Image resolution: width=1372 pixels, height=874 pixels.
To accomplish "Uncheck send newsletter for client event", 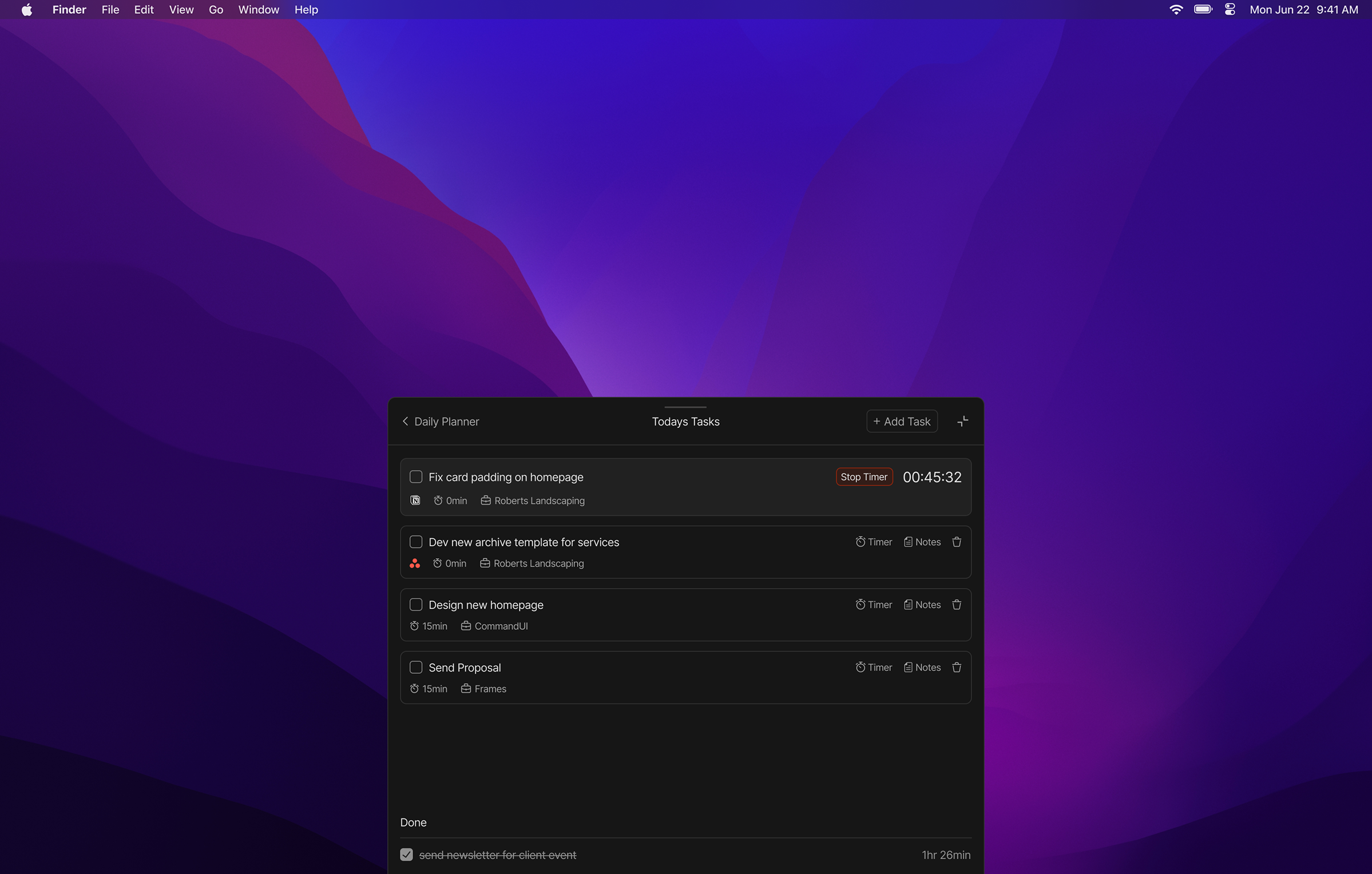I will tap(406, 855).
